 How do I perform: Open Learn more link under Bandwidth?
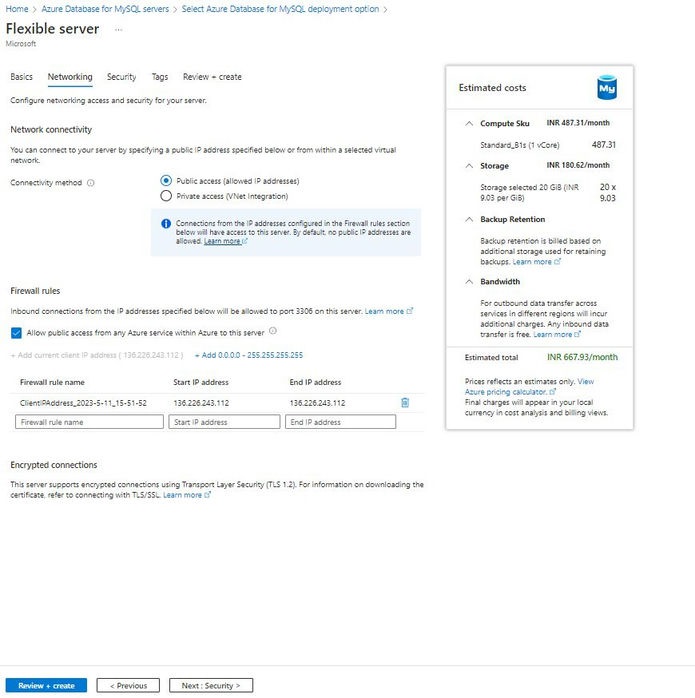557,334
